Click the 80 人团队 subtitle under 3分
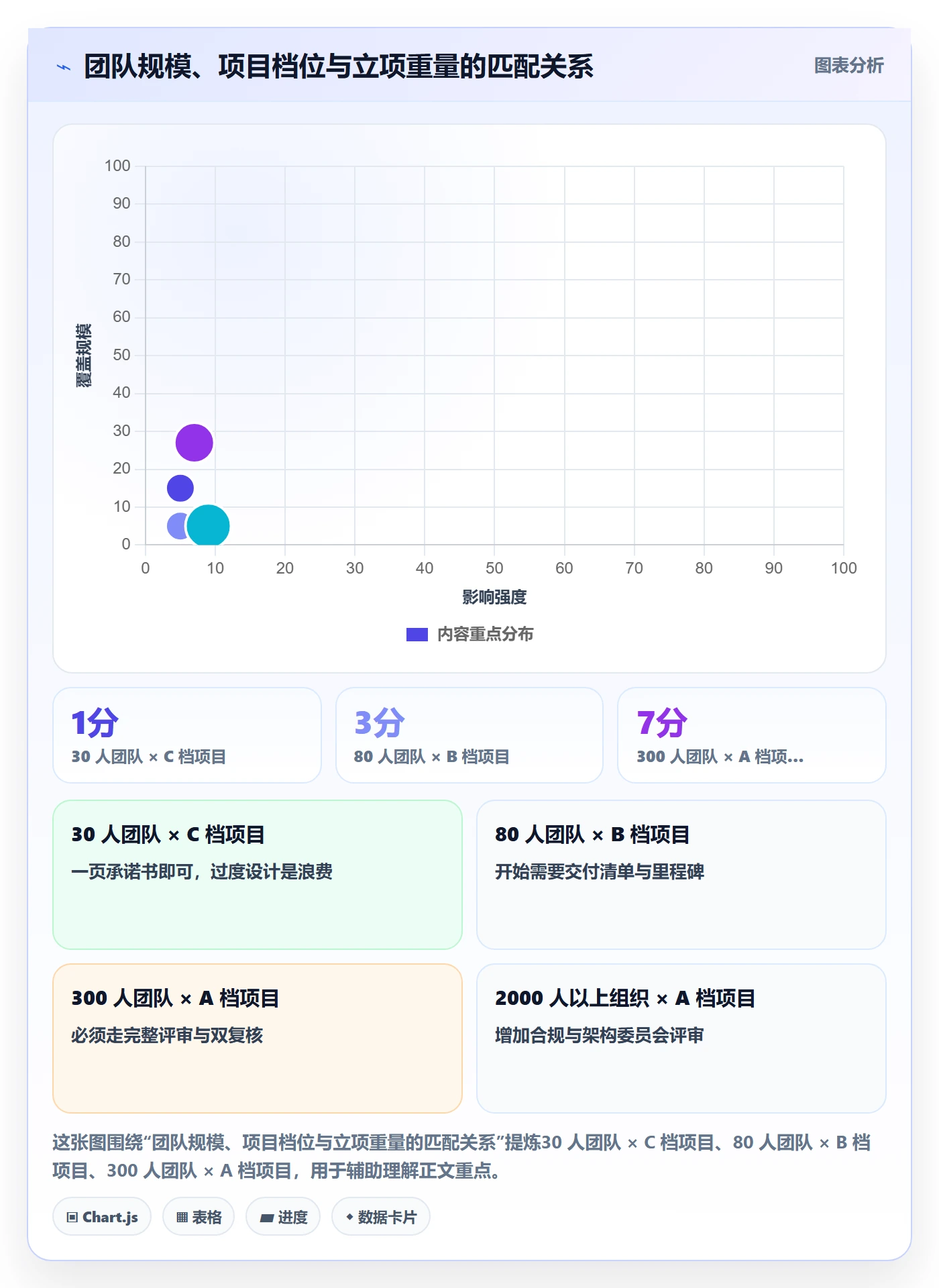939x1288 pixels. point(432,757)
